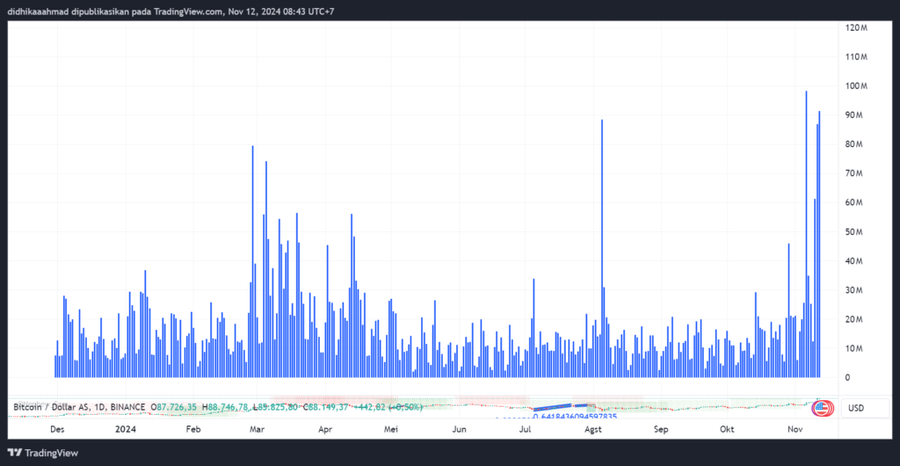This screenshot has height=466, width=900.
Task: Click the Mei month marker
Action: click(x=392, y=429)
